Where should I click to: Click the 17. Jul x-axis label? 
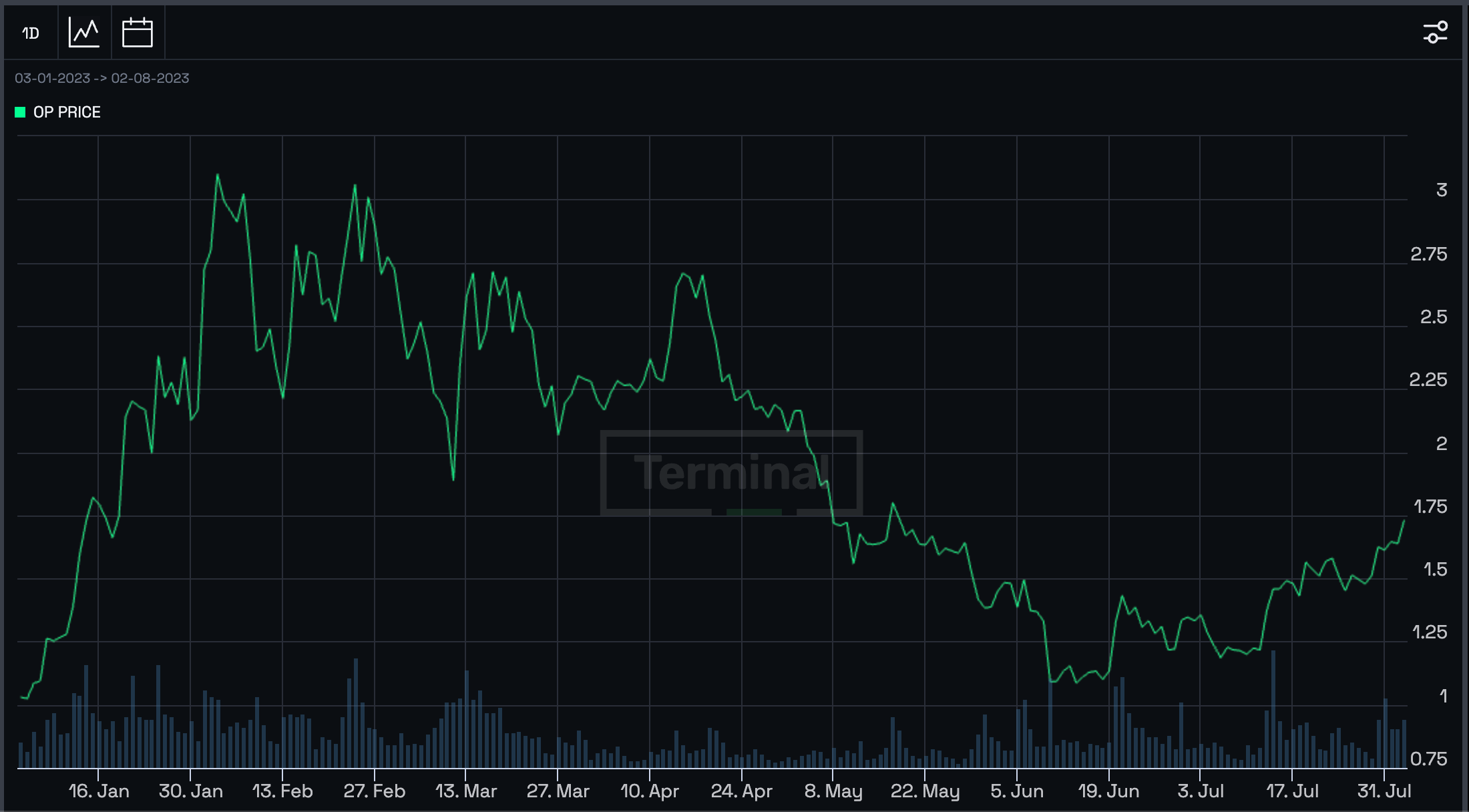pos(1293,791)
